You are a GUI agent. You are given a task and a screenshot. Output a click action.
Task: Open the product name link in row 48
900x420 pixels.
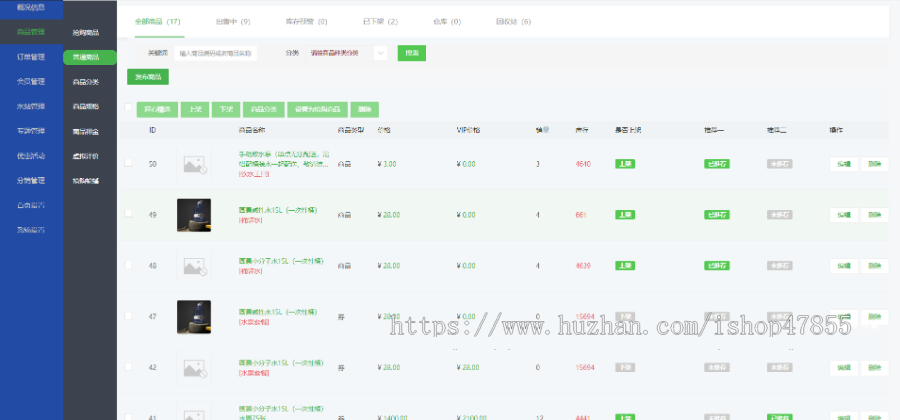click(281, 261)
